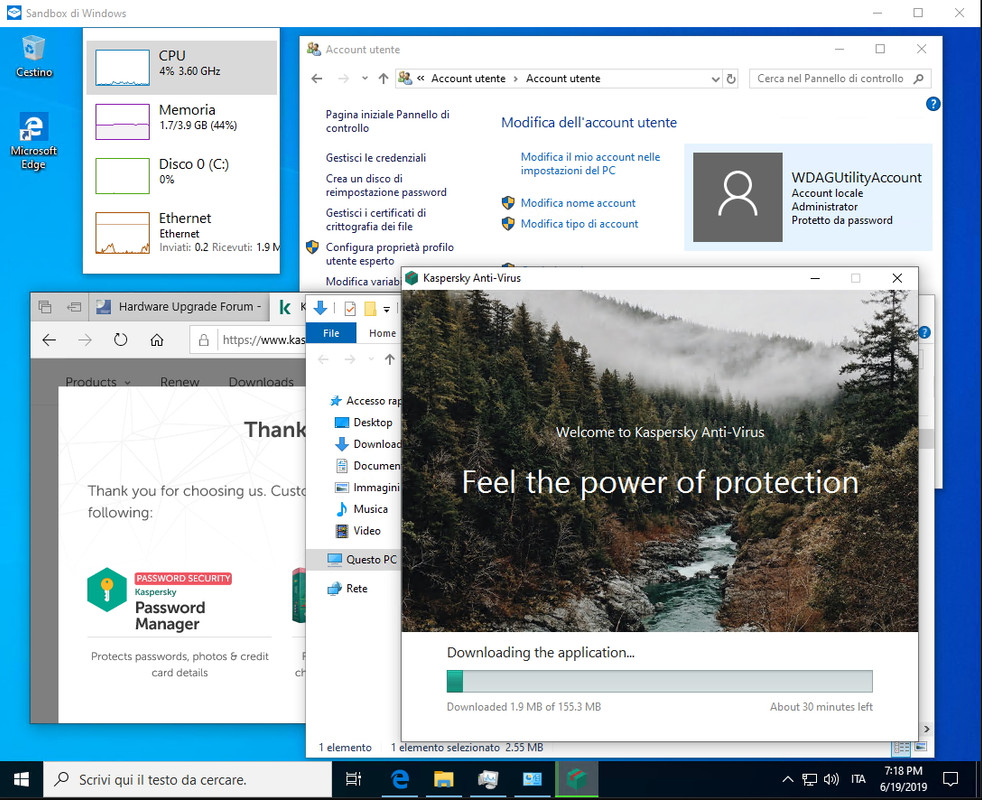Open Documenti in the navigation pane
This screenshot has width=982, height=800.
pos(368,466)
